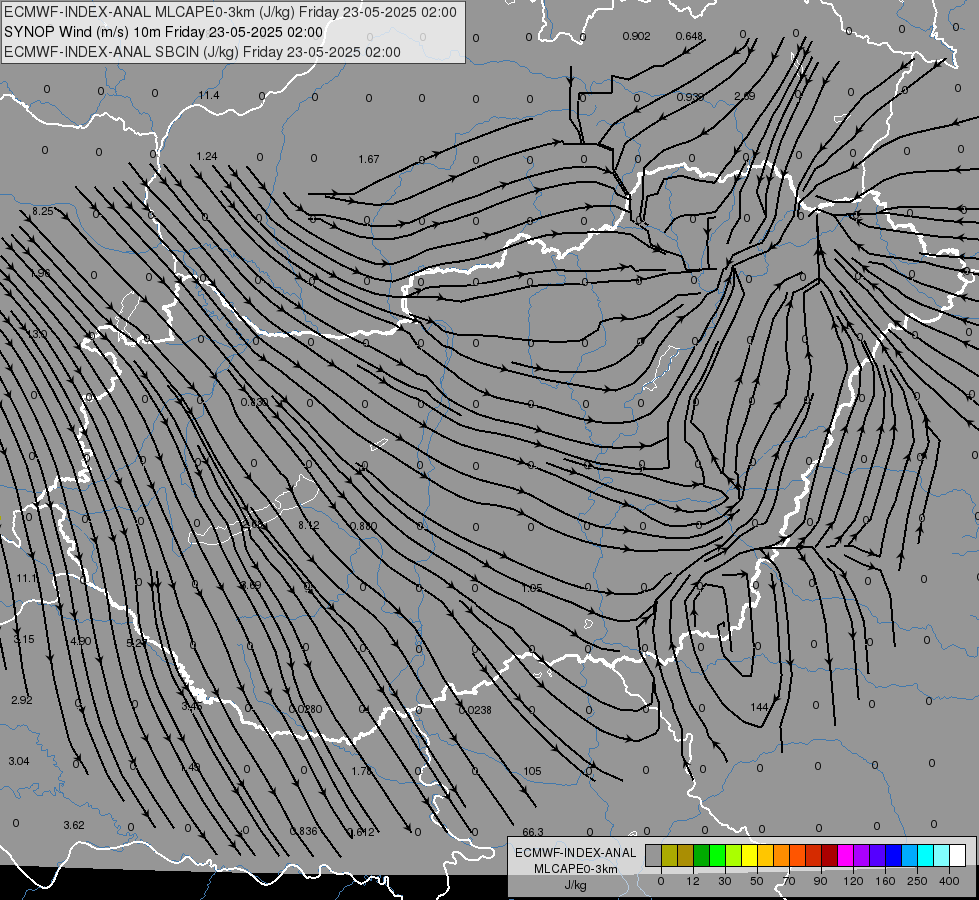979x900 pixels.
Task: Click the map value 8.25
Action: click(x=43, y=212)
